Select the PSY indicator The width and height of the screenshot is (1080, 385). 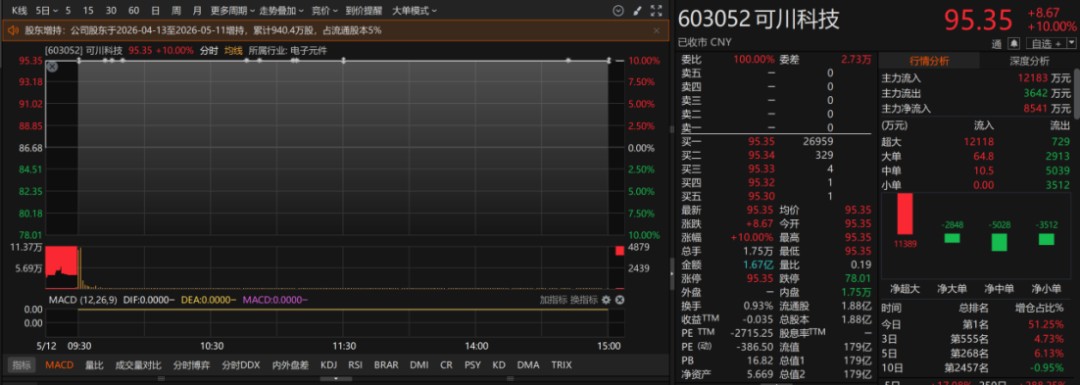[472, 365]
